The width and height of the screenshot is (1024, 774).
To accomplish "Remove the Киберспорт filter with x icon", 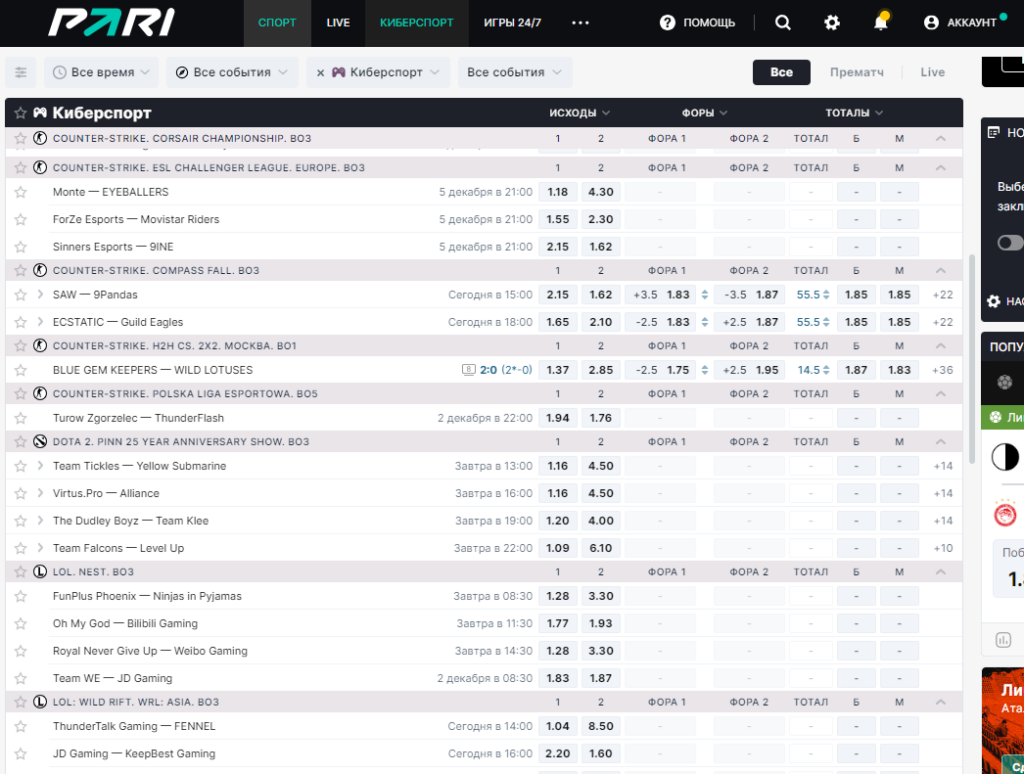I will [x=320, y=73].
